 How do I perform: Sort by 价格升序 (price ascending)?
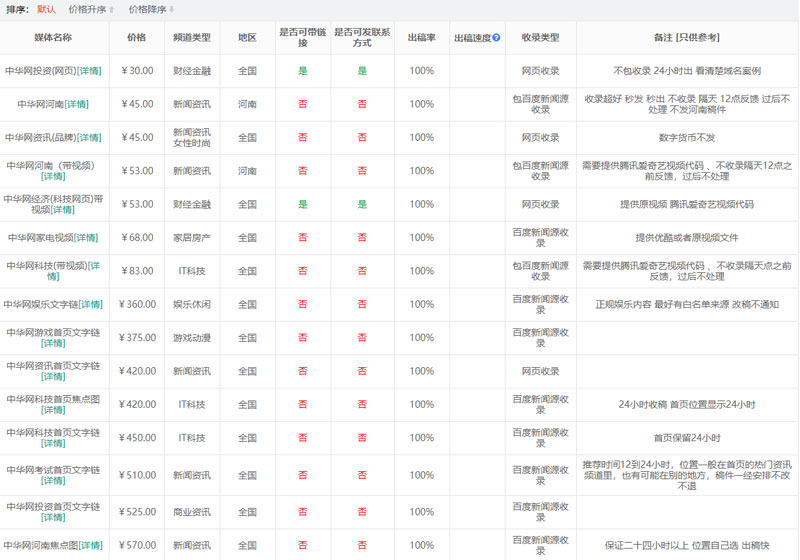click(x=90, y=9)
